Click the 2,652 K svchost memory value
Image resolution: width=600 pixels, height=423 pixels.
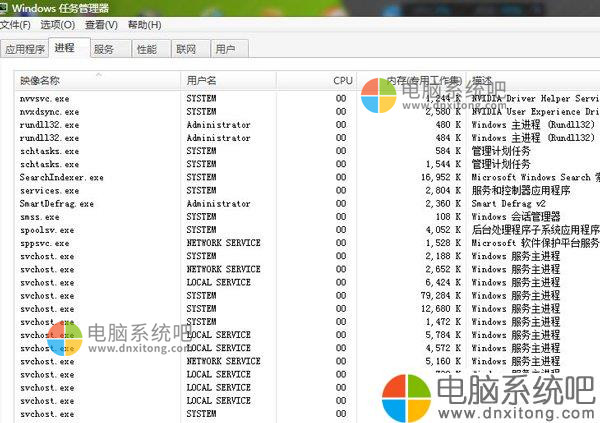pyautogui.click(x=443, y=269)
